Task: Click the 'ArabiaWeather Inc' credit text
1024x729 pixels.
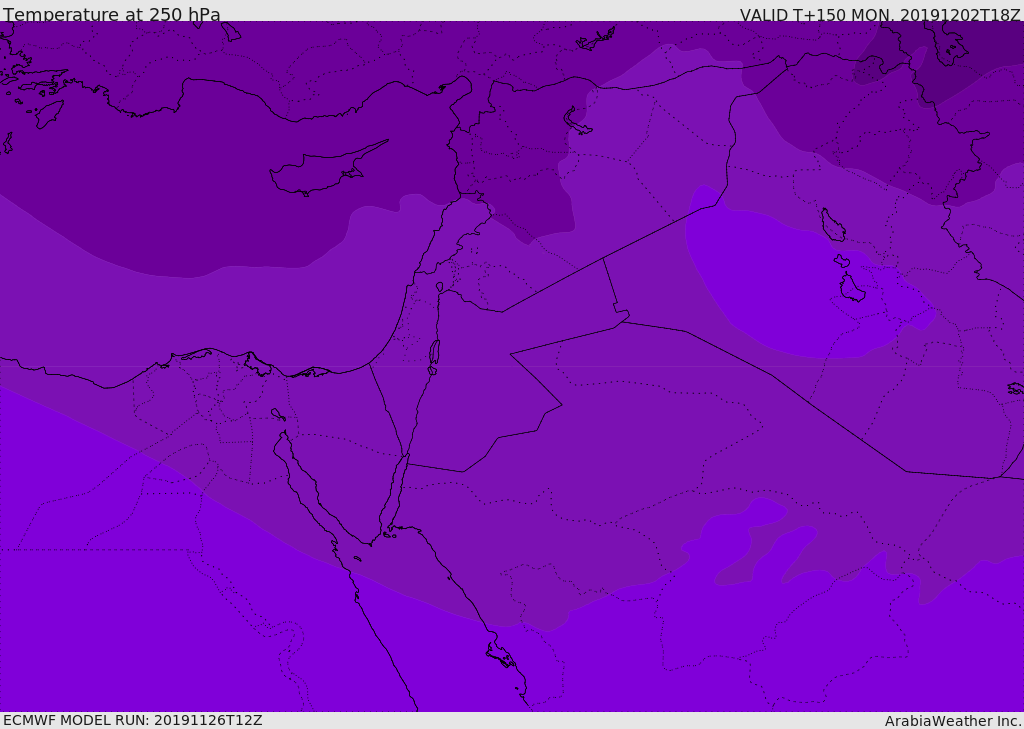Action: tap(952, 721)
